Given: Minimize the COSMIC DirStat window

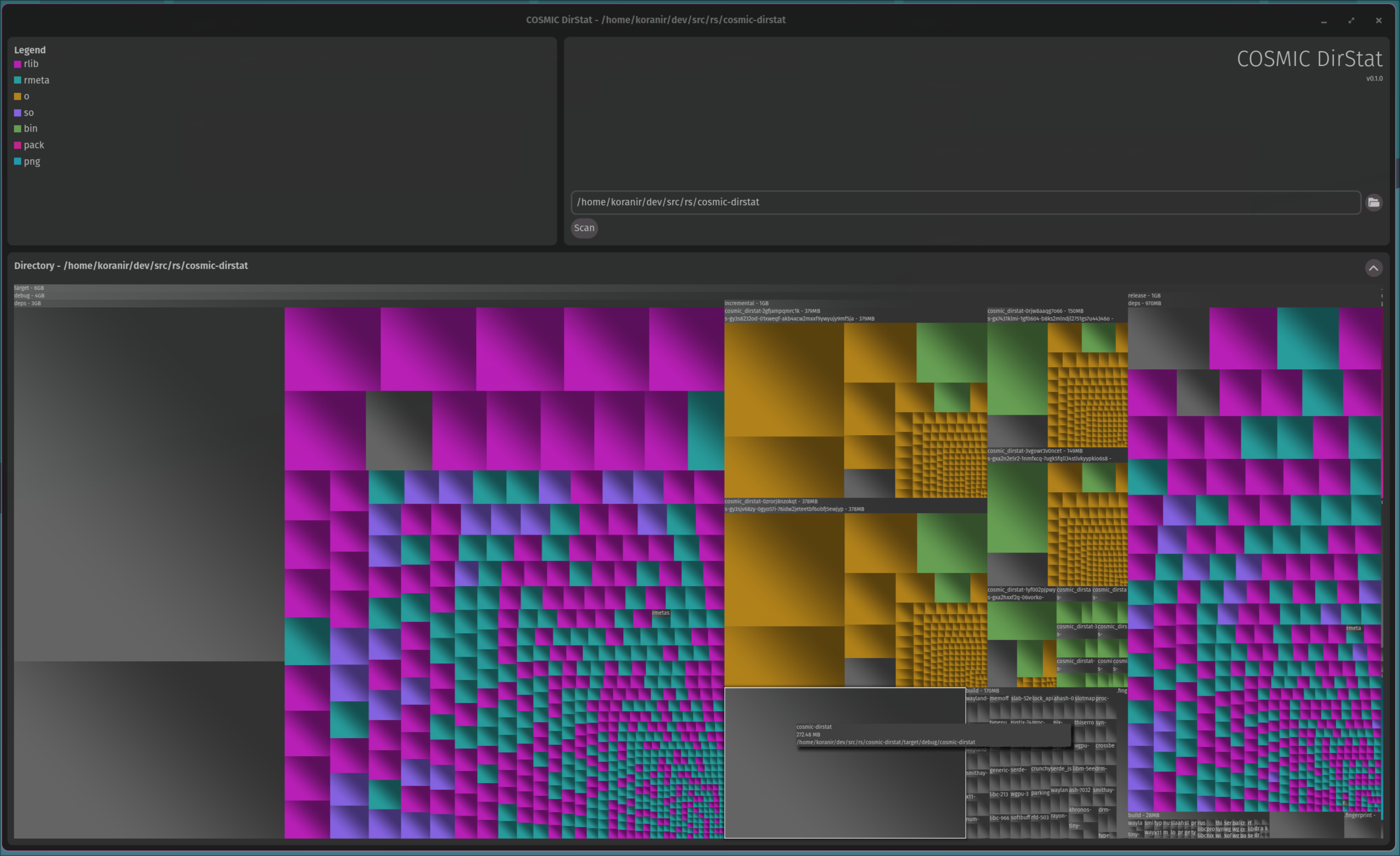Looking at the screenshot, I should pos(1323,20).
